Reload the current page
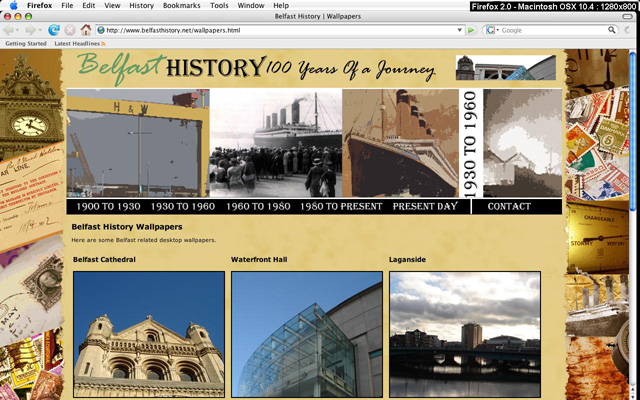 [53, 30]
